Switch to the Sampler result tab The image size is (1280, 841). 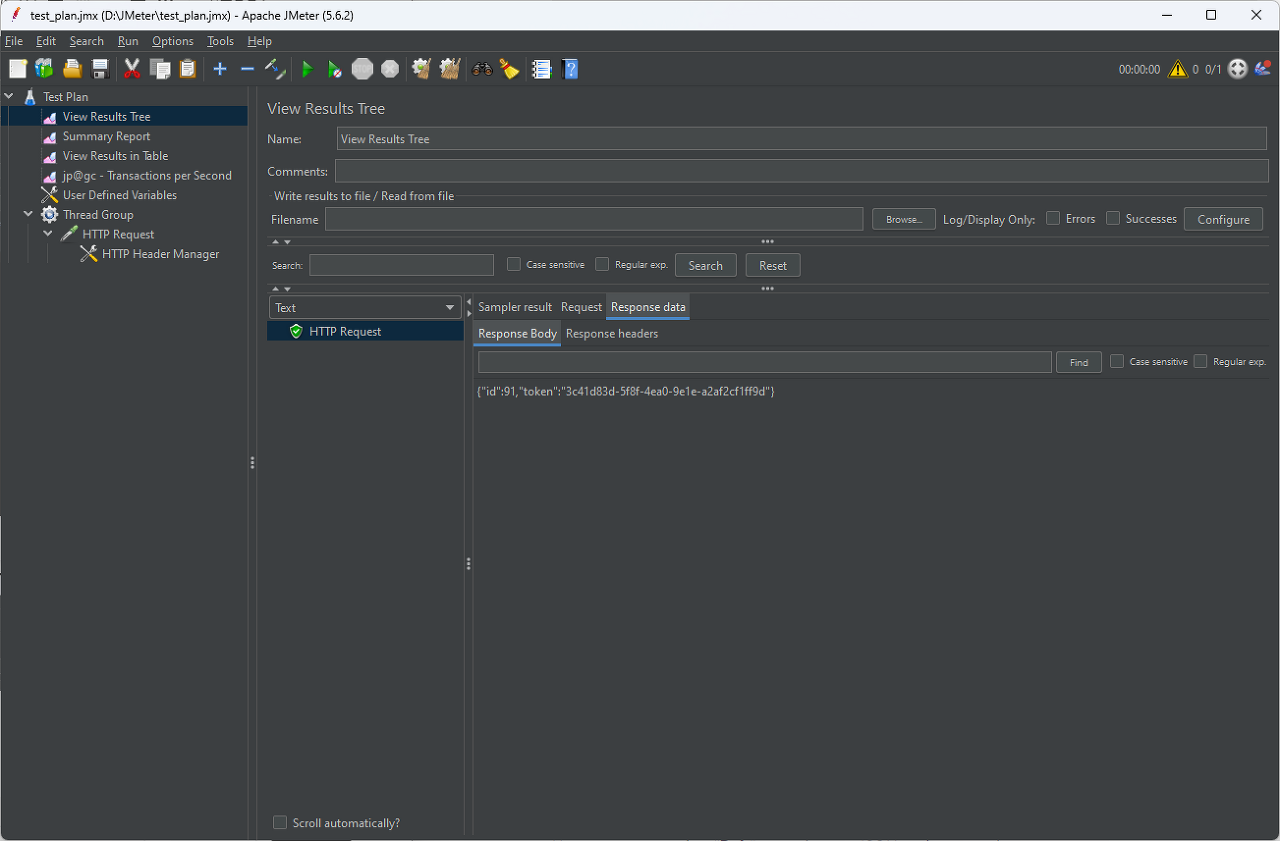[515, 307]
